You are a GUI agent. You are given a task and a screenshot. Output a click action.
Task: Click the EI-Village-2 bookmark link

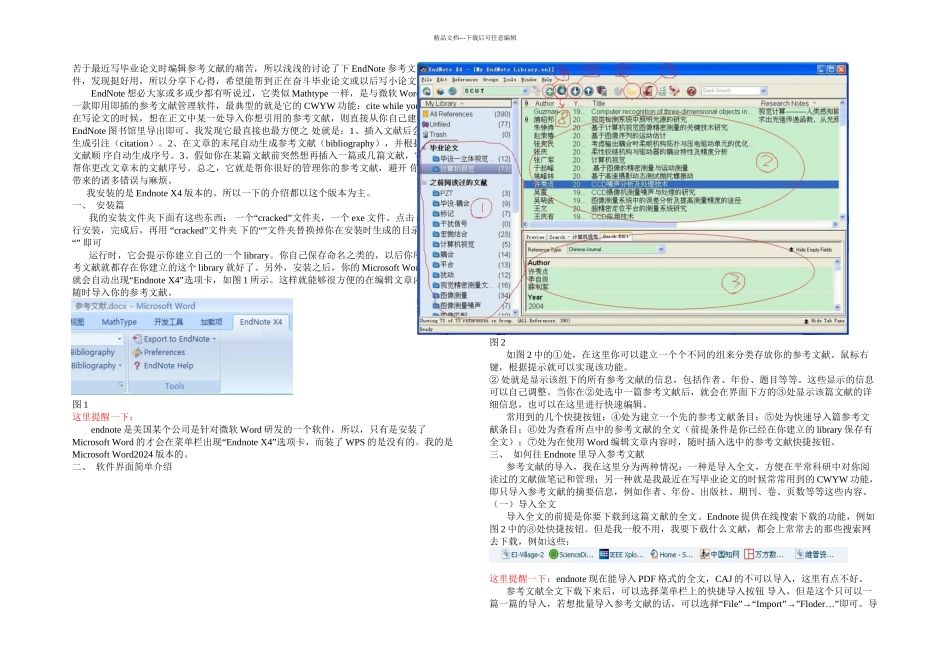[523, 554]
